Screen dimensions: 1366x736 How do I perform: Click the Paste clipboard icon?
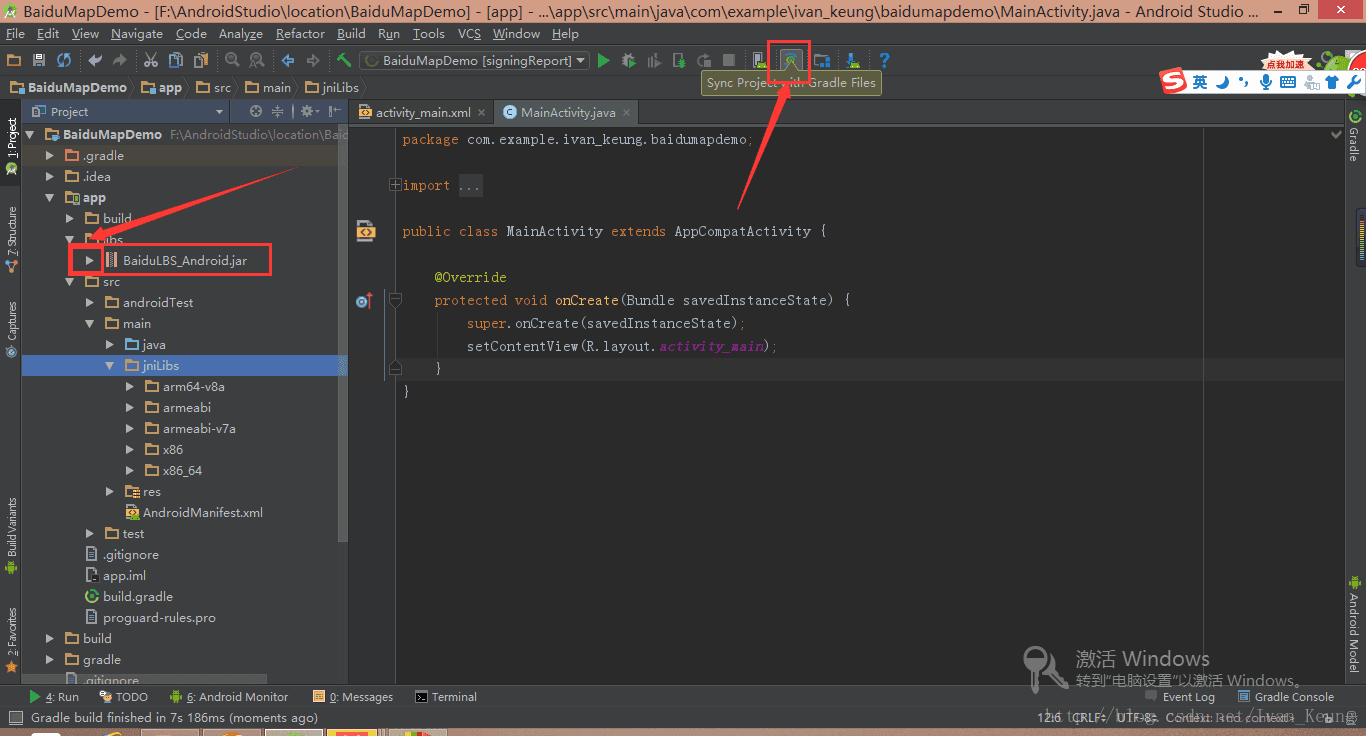click(x=201, y=60)
